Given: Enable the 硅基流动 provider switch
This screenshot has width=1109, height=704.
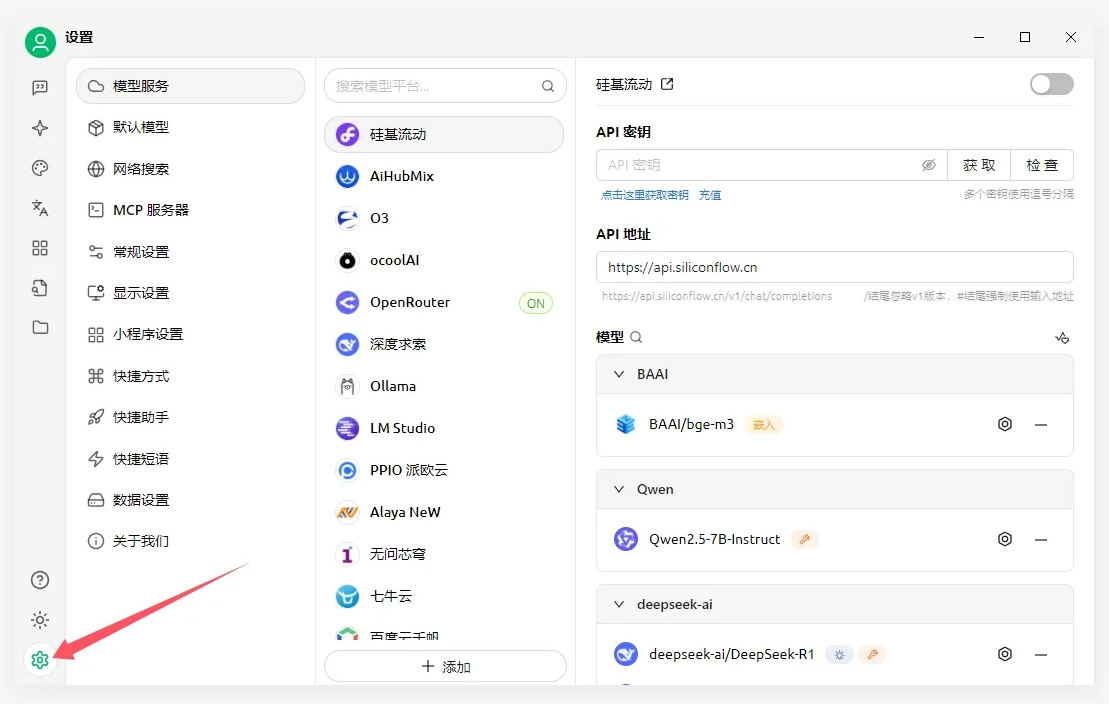Looking at the screenshot, I should point(1051,84).
